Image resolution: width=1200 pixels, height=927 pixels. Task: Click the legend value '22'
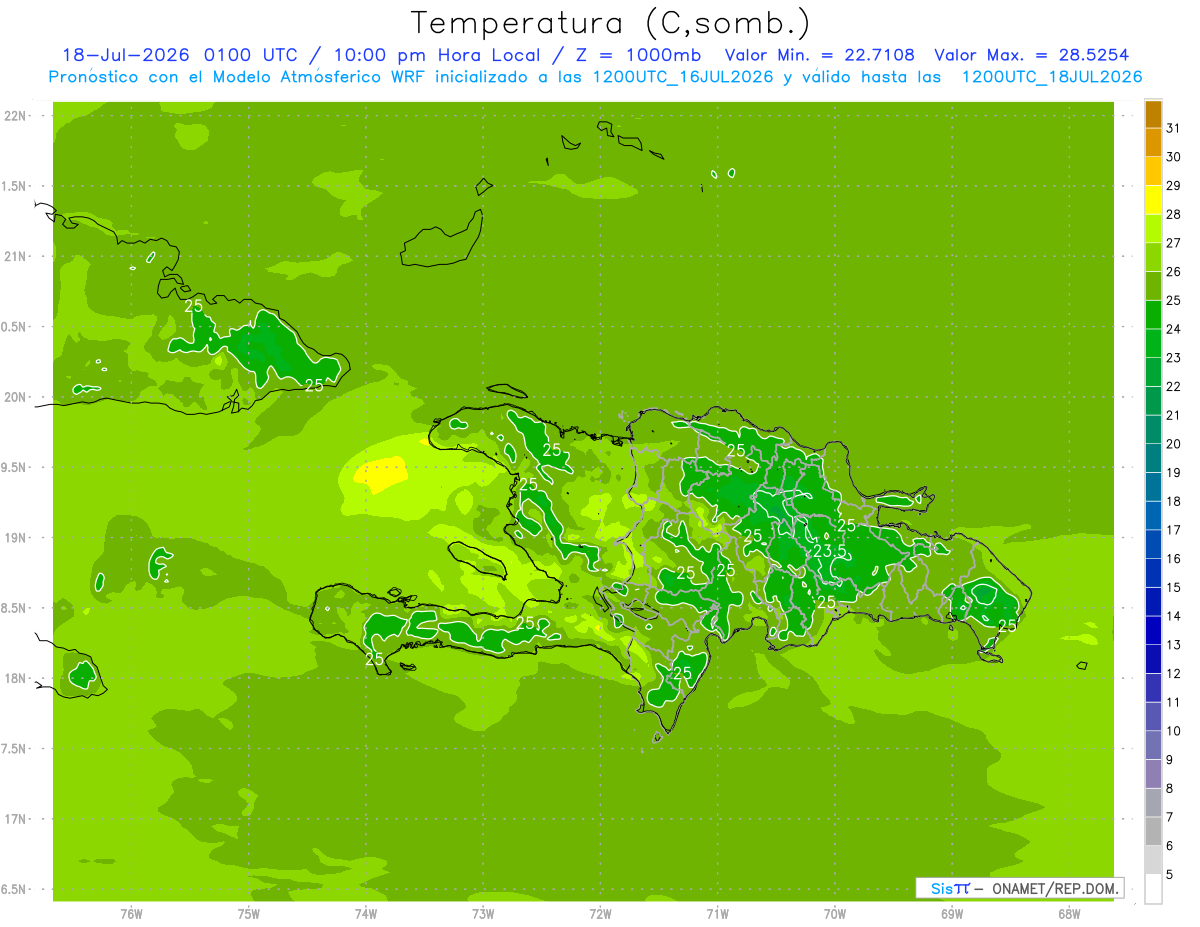coord(1173,386)
